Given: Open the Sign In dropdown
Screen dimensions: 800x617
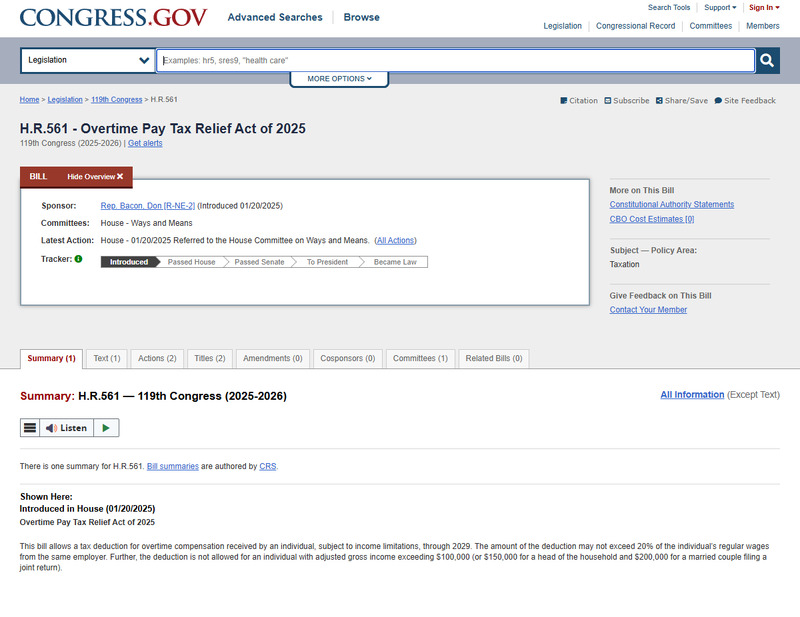Looking at the screenshot, I should point(764,8).
